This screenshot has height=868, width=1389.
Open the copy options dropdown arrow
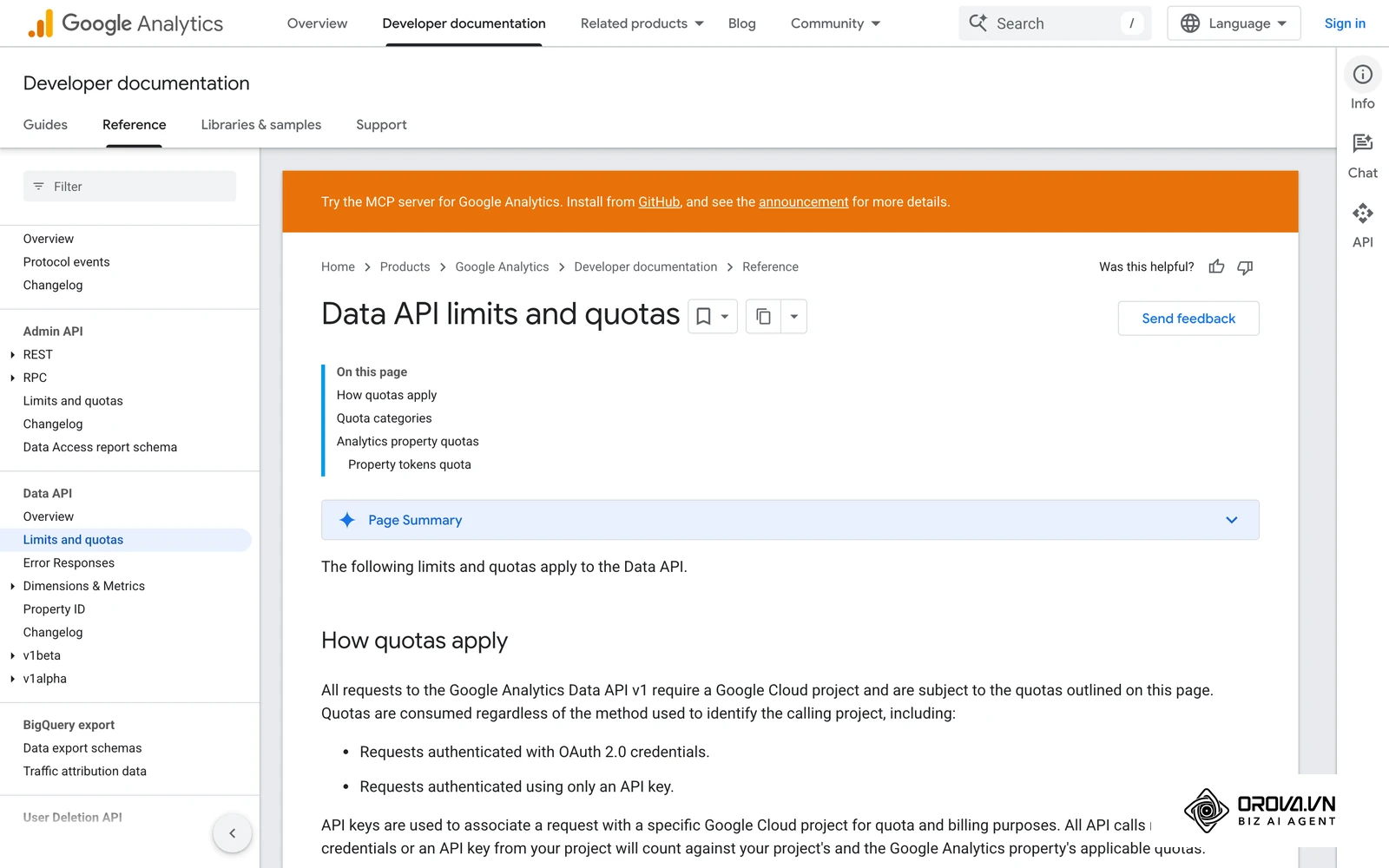793,317
